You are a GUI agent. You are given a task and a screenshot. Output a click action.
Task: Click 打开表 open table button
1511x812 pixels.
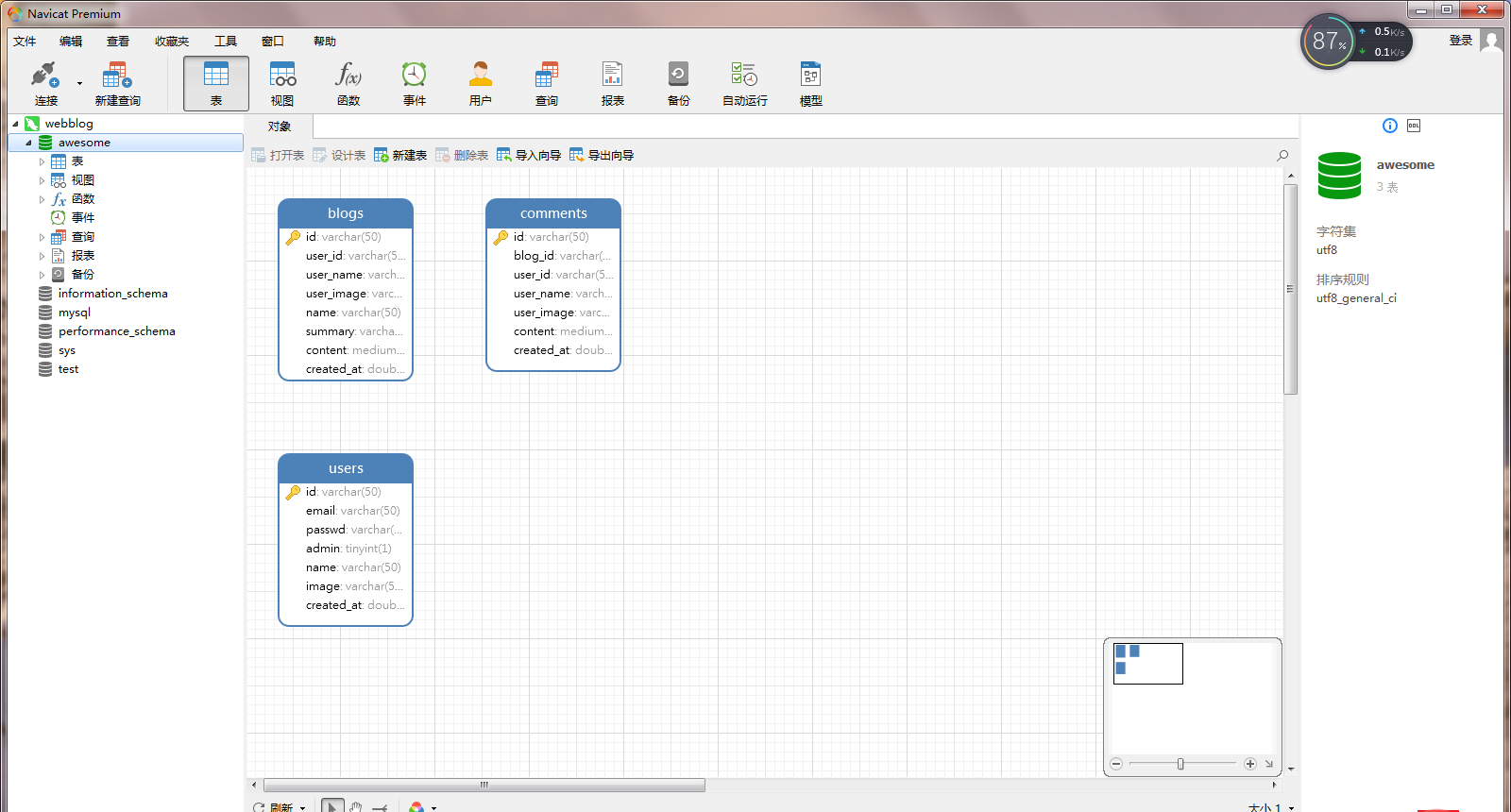pos(278,155)
